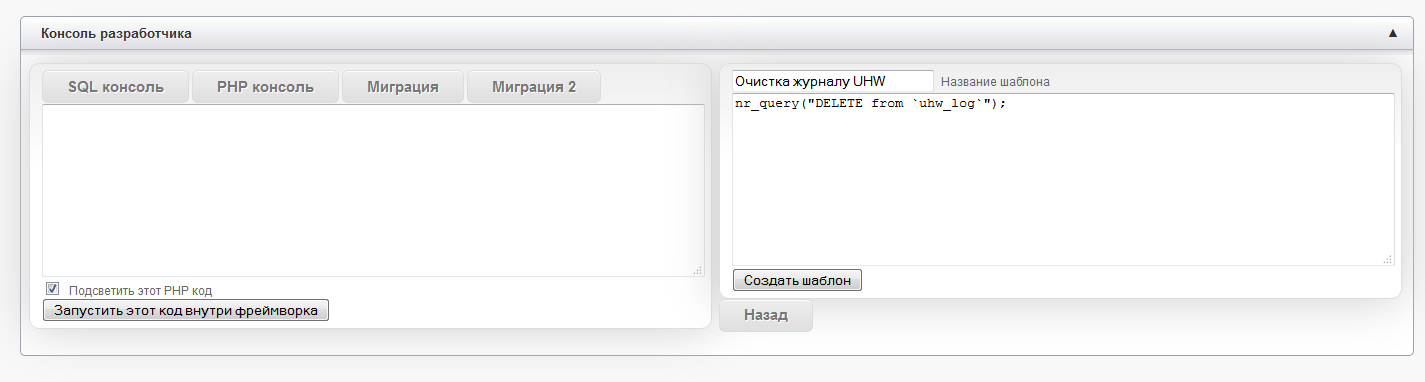Collapse the Консоль разработчика panel with the triangle
This screenshot has height=382, width=1425.
[1392, 33]
